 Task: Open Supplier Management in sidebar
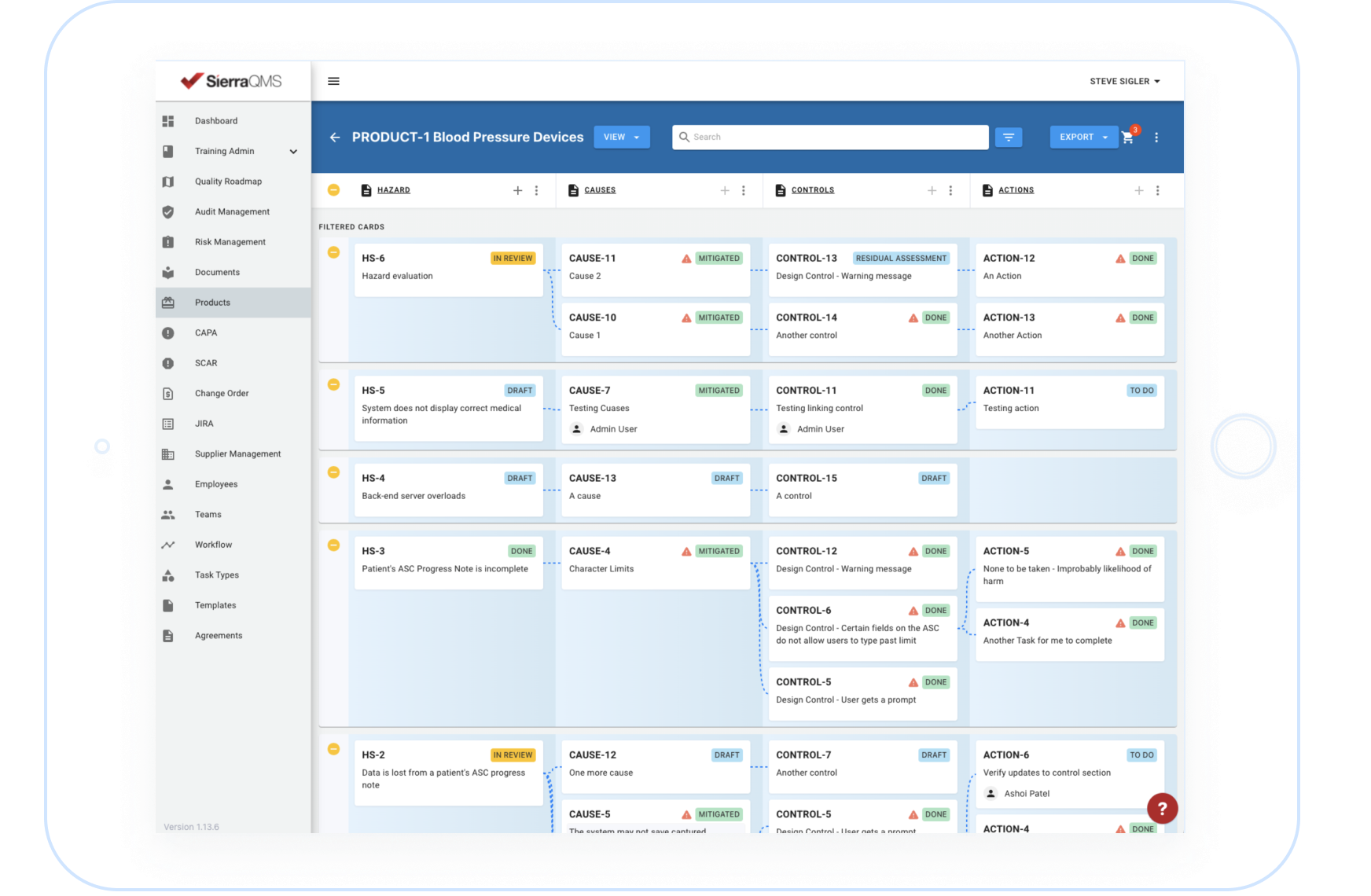click(x=233, y=454)
